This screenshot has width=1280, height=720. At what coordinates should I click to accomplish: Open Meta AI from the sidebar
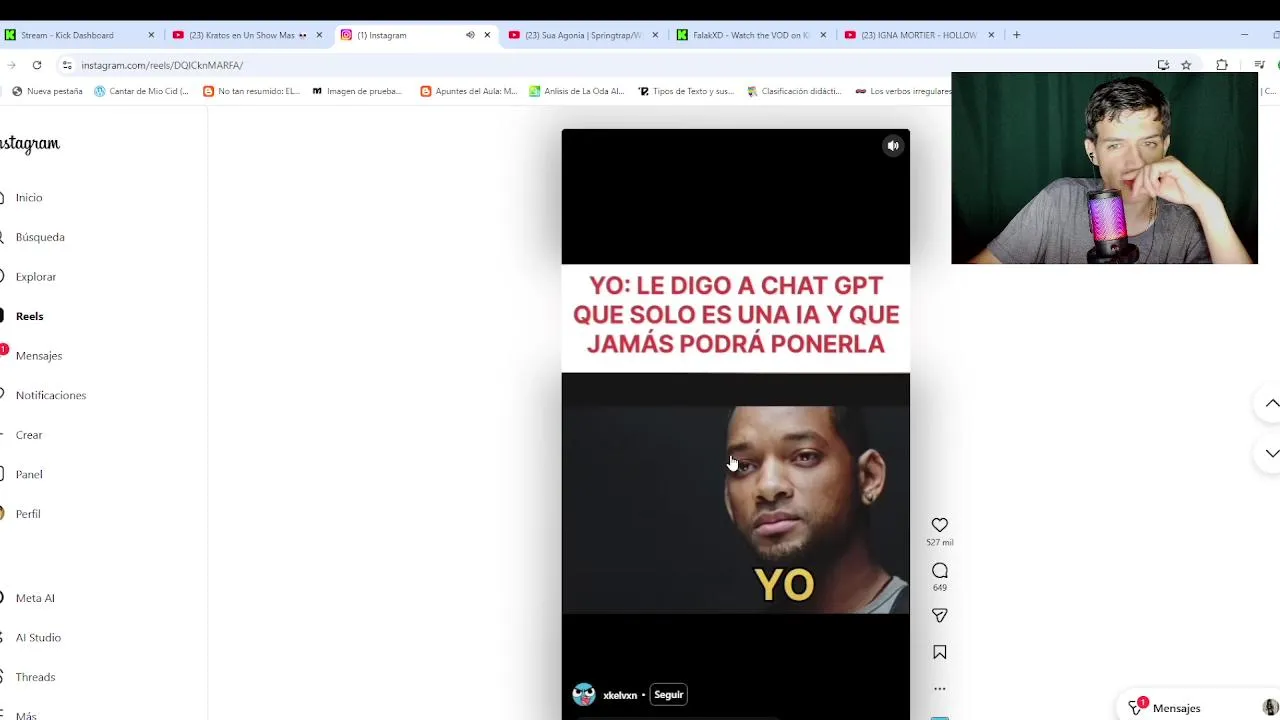pos(34,598)
